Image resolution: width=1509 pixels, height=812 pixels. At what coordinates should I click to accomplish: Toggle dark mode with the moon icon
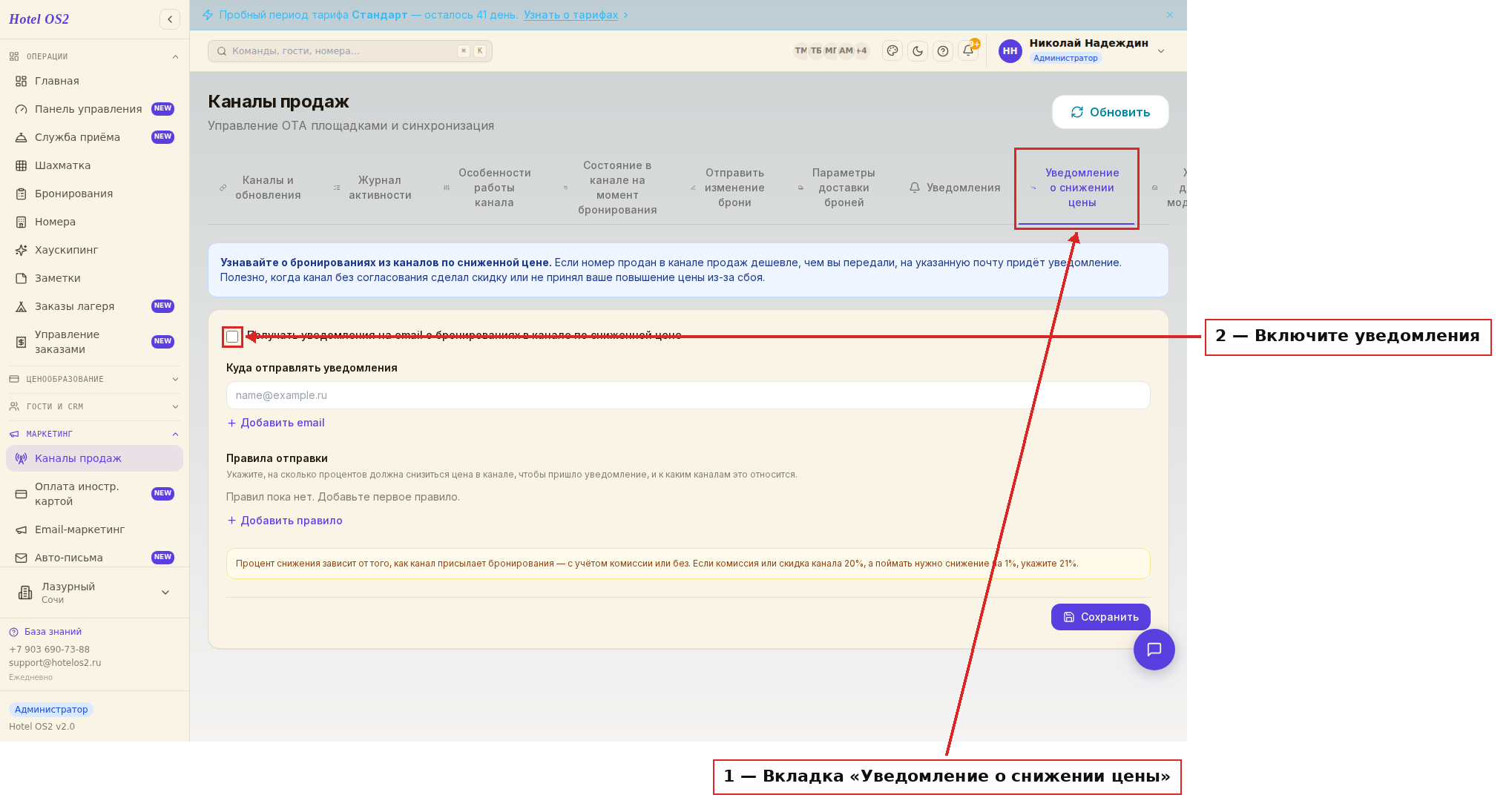[918, 51]
